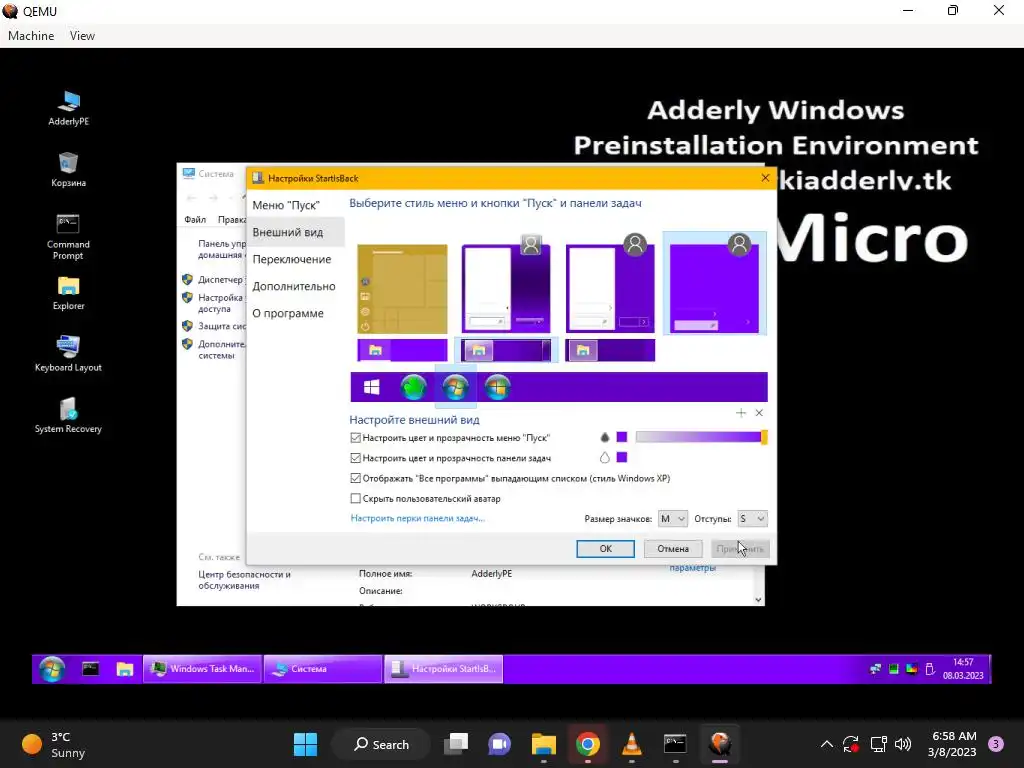Viewport: 1024px width, 768px height.
Task: Choose the Windows 7 orb start button
Action: (455, 387)
